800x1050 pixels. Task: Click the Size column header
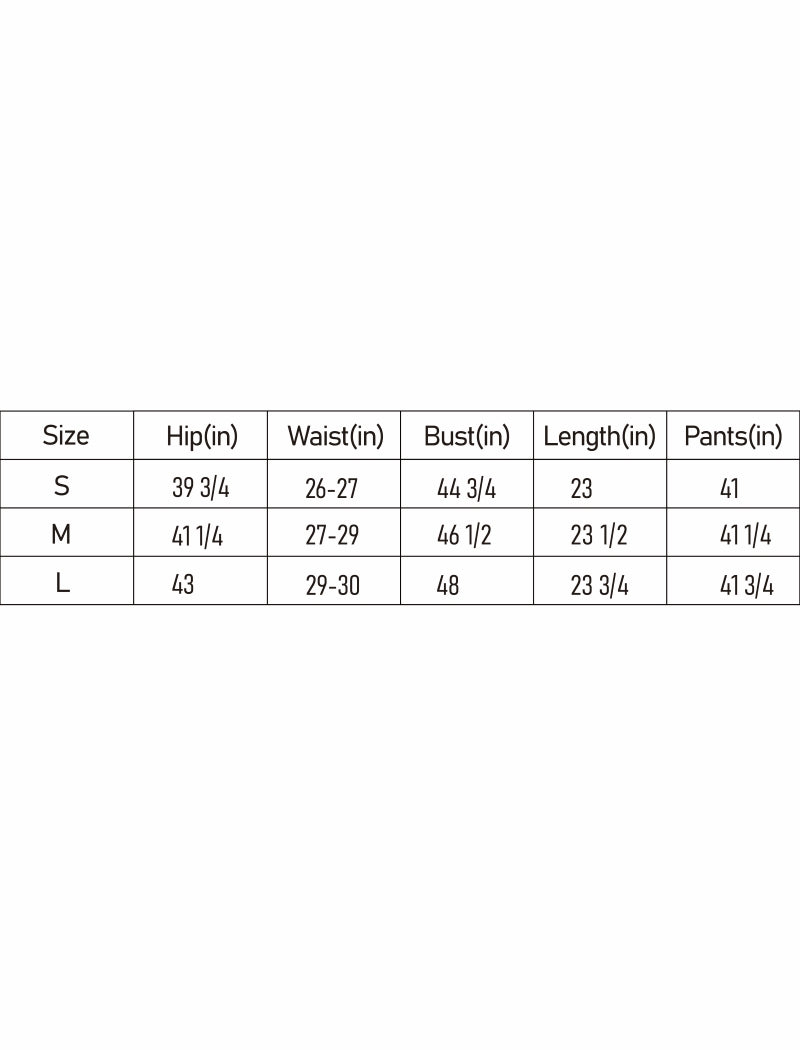tap(66, 435)
